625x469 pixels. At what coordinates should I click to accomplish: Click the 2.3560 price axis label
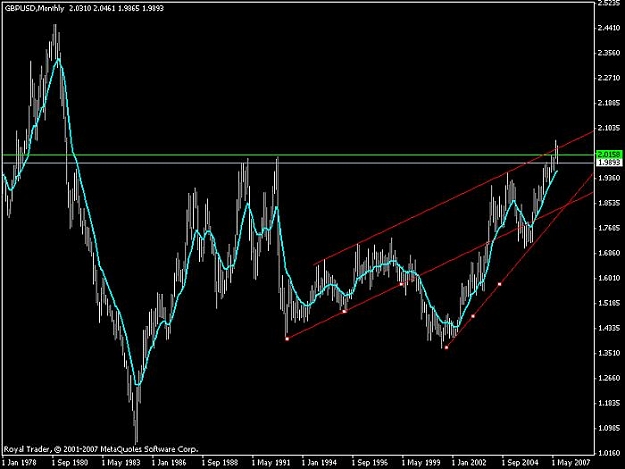click(x=609, y=53)
